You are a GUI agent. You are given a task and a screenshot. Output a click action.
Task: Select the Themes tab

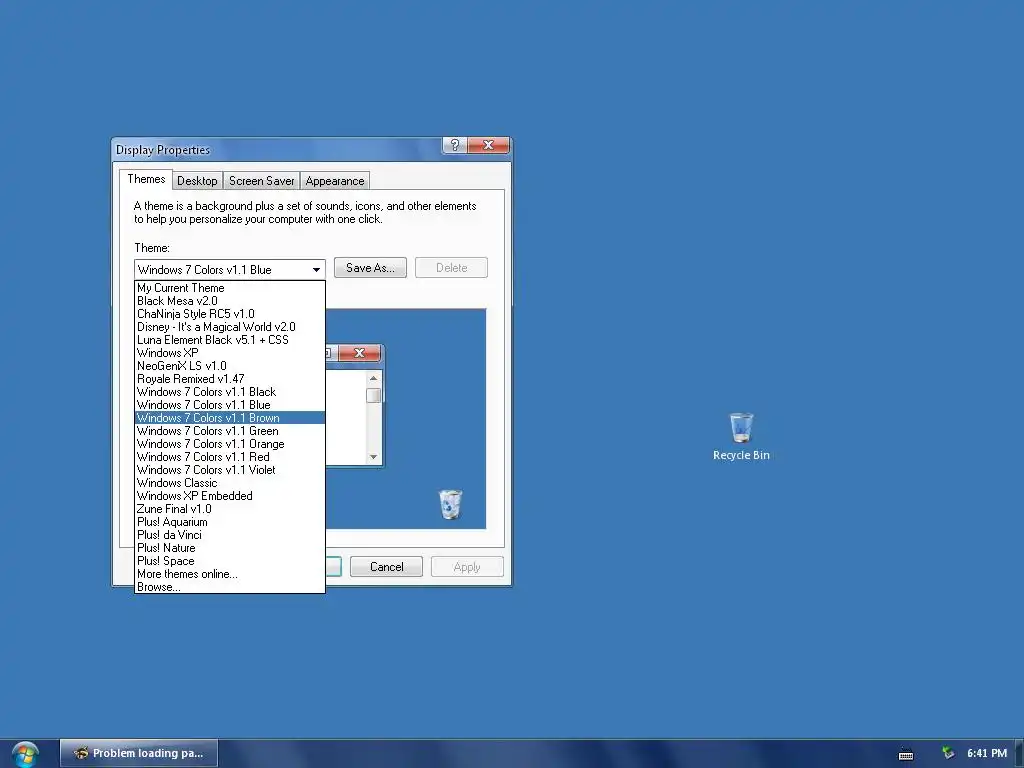pyautogui.click(x=146, y=179)
